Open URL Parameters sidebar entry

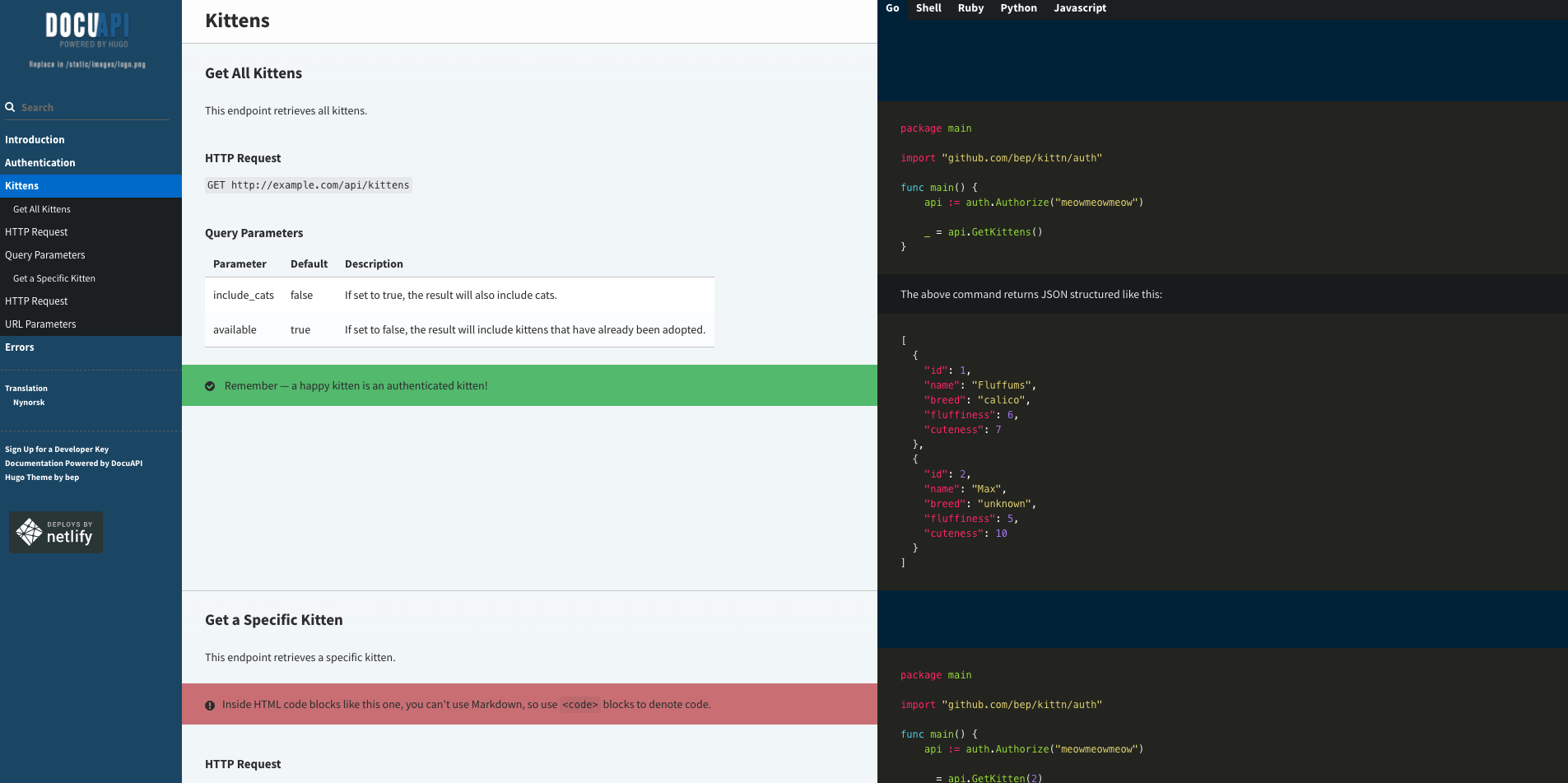tap(91, 324)
